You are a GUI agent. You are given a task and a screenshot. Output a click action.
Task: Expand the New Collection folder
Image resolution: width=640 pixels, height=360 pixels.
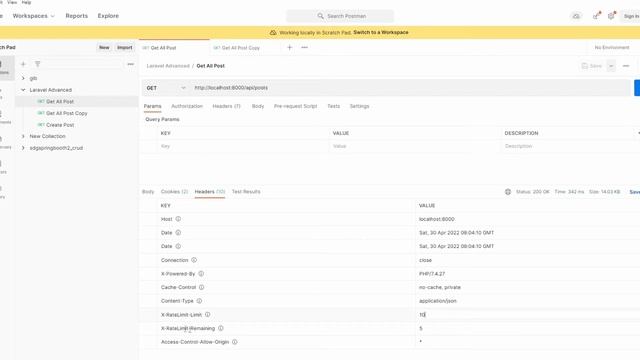(x=23, y=136)
